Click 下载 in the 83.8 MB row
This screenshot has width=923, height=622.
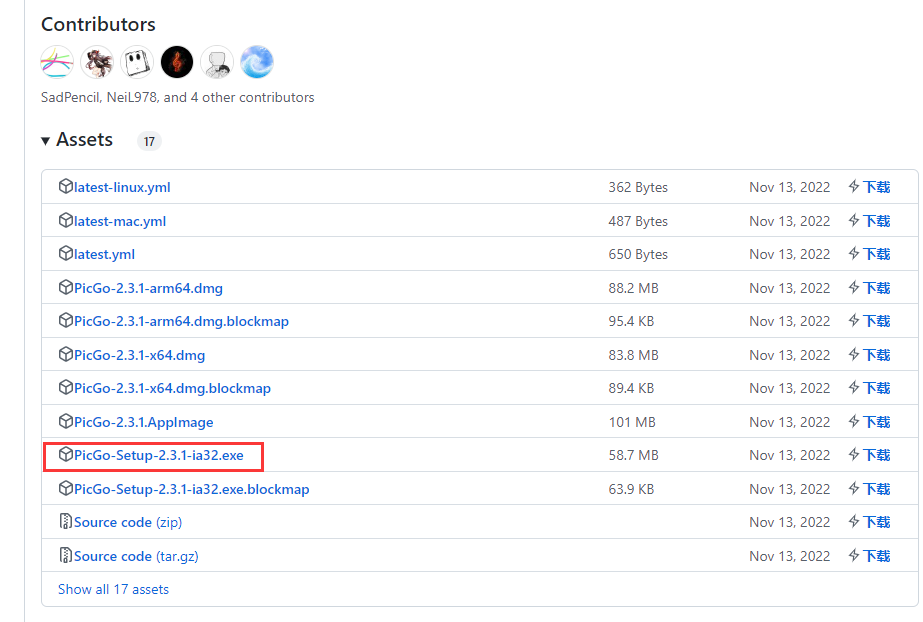[876, 355]
